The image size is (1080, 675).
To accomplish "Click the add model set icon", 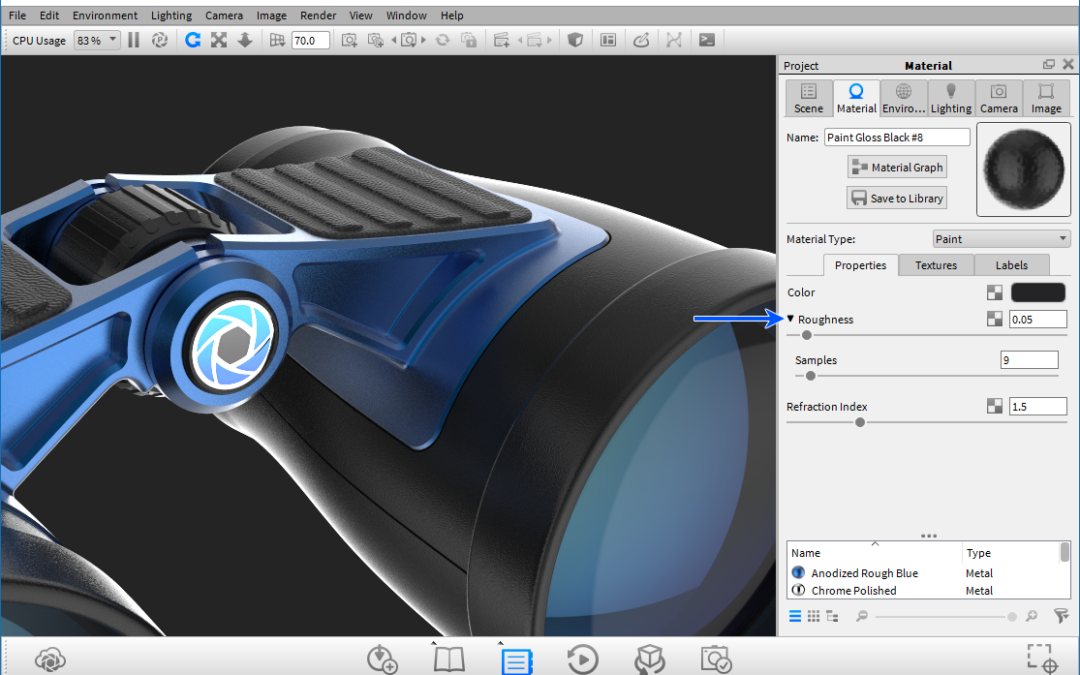I will (501, 40).
